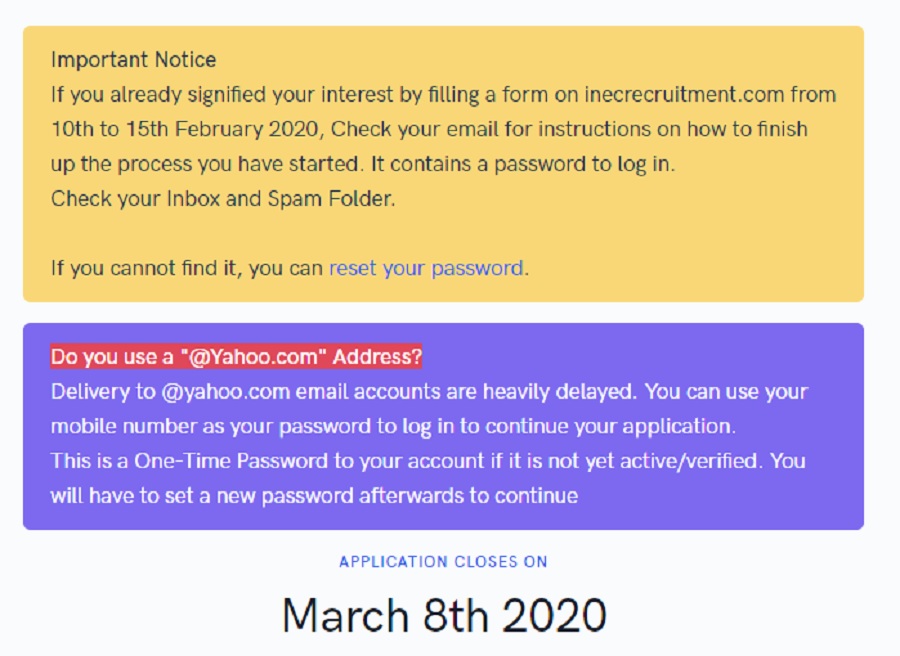Click the March 8th 2020 closing date

[x=444, y=615]
